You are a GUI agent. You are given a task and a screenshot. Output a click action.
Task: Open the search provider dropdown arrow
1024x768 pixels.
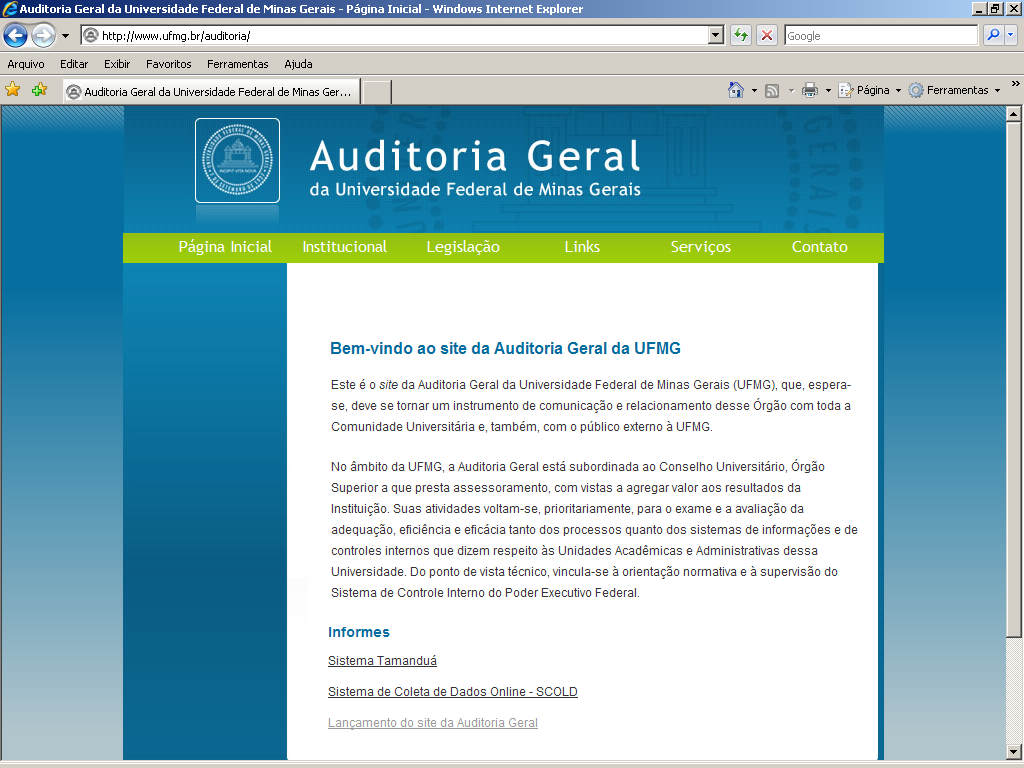[1011, 35]
